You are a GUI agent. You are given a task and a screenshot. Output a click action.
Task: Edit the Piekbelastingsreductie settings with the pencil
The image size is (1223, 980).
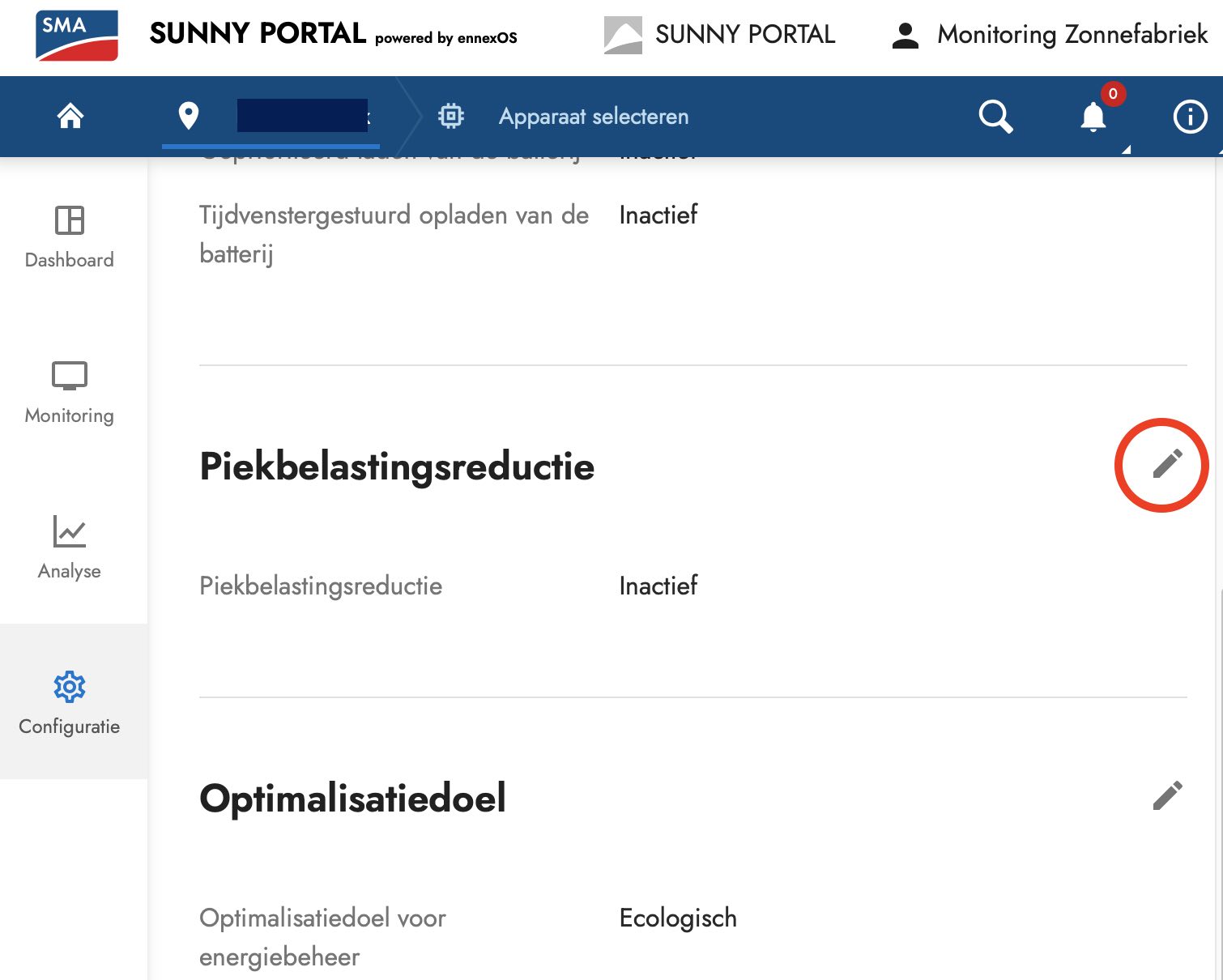pos(1166,464)
